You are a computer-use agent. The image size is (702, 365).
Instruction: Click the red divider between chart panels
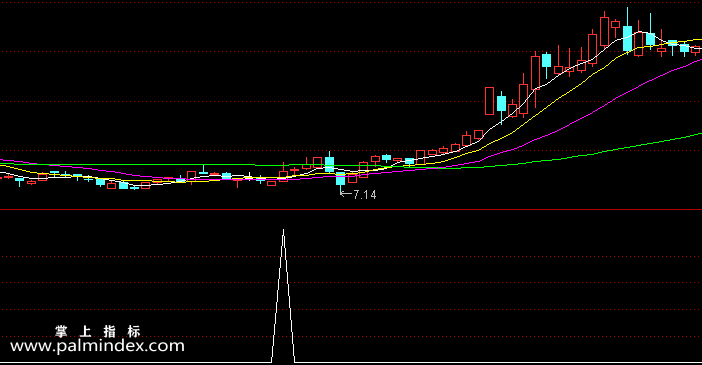pyautogui.click(x=351, y=210)
